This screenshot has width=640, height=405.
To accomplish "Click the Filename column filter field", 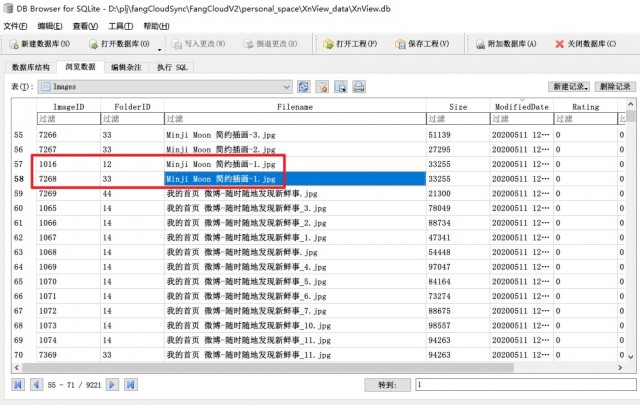I will 295,119.
